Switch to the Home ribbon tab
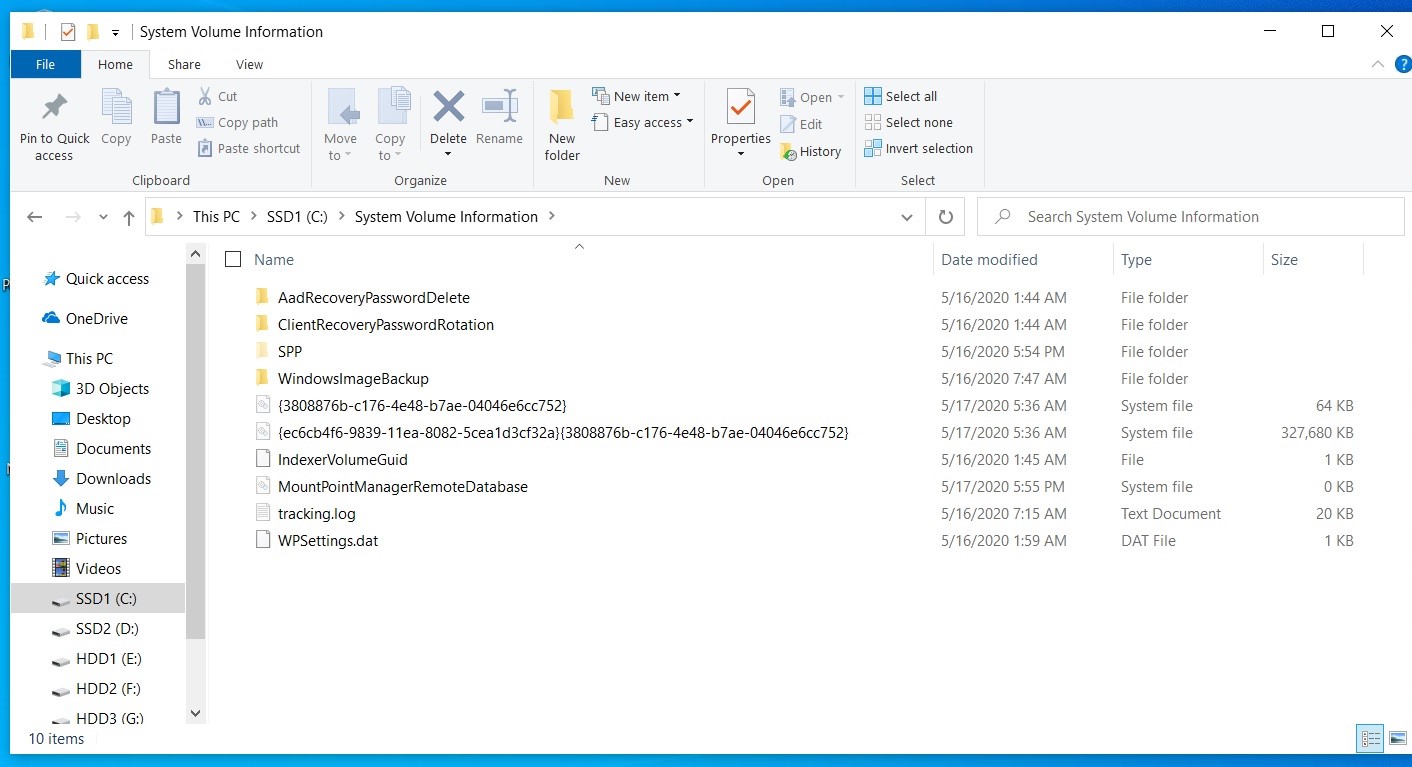This screenshot has width=1412, height=767. click(115, 64)
